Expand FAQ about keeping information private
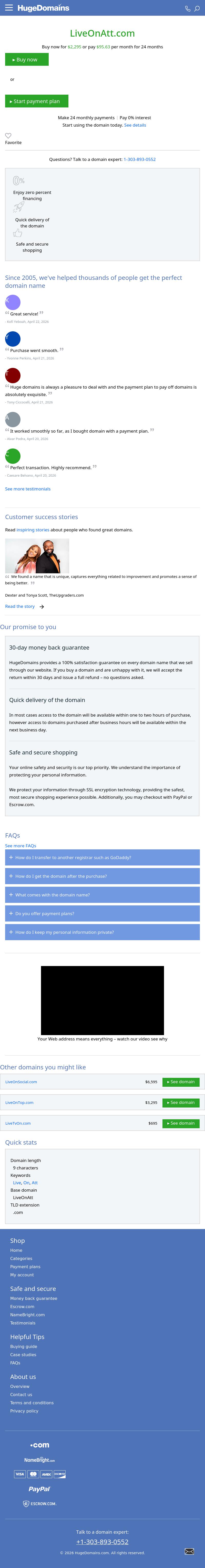This screenshot has height=1568, width=205. click(102, 932)
